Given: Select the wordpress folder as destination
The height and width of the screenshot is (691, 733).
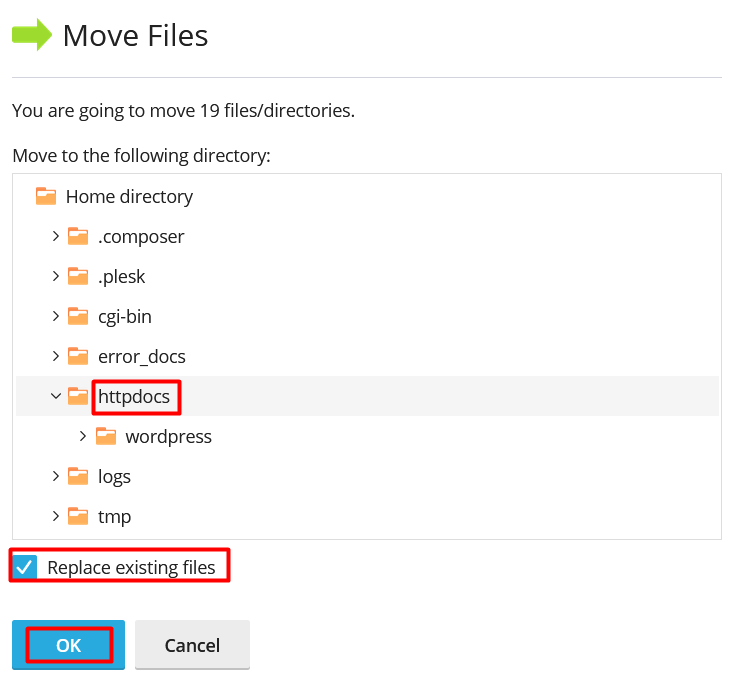Looking at the screenshot, I should [x=168, y=437].
